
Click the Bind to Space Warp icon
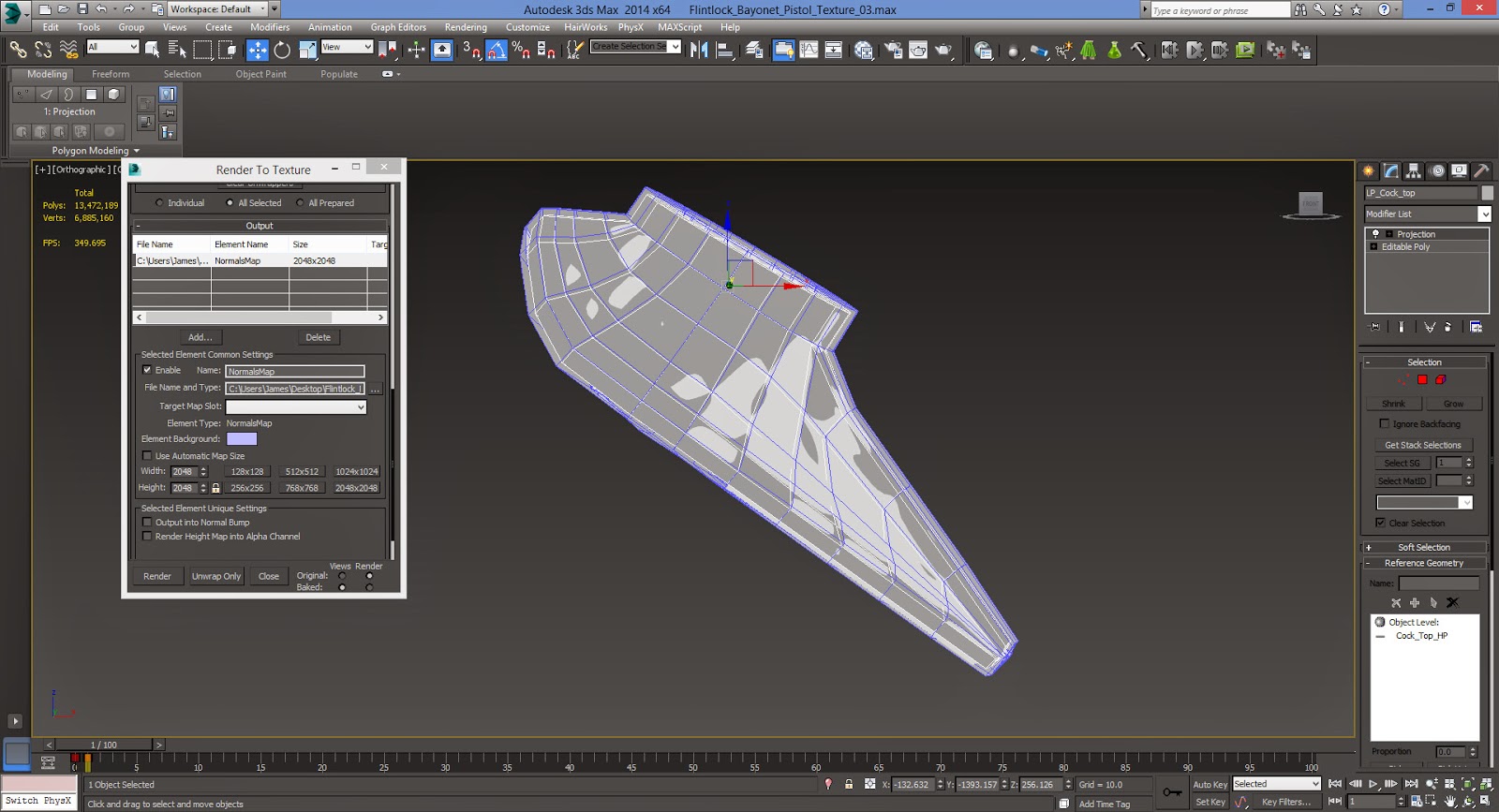pyautogui.click(x=68, y=50)
